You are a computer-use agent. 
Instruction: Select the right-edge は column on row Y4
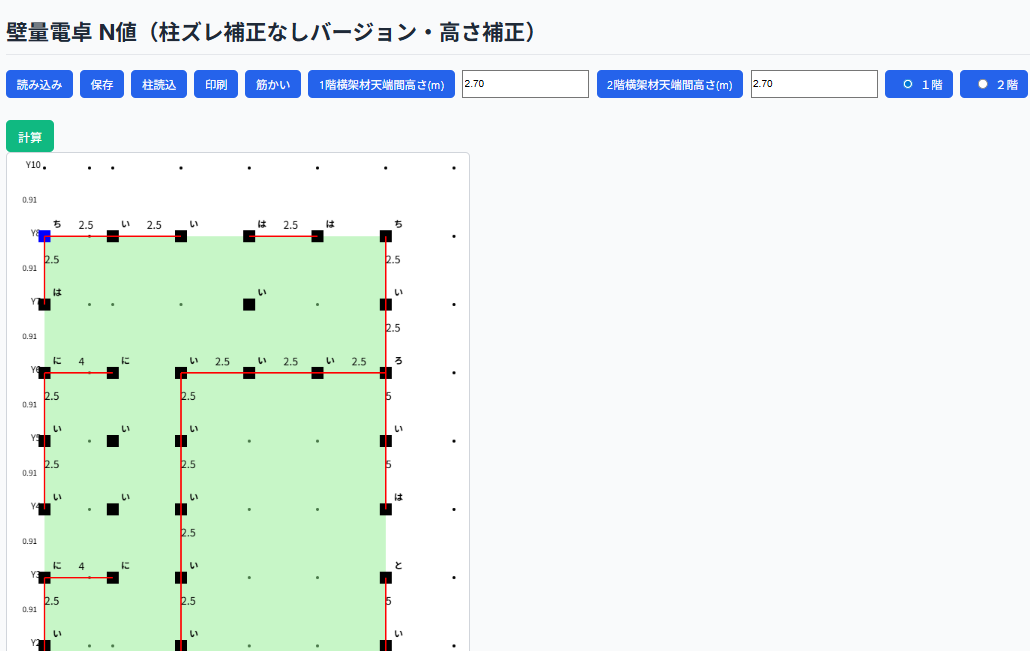click(x=386, y=509)
